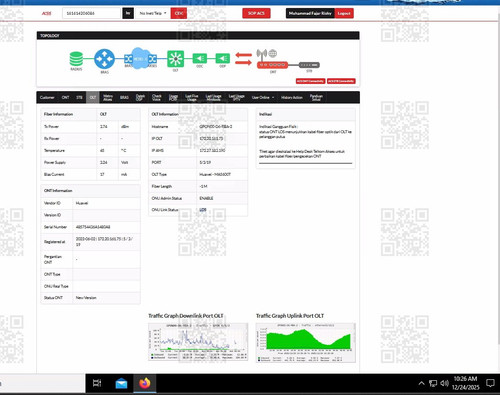Image resolution: width=500 pixels, height=395 pixels.
Task: Select the green OLT node icon
Action: pyautogui.click(x=175, y=59)
